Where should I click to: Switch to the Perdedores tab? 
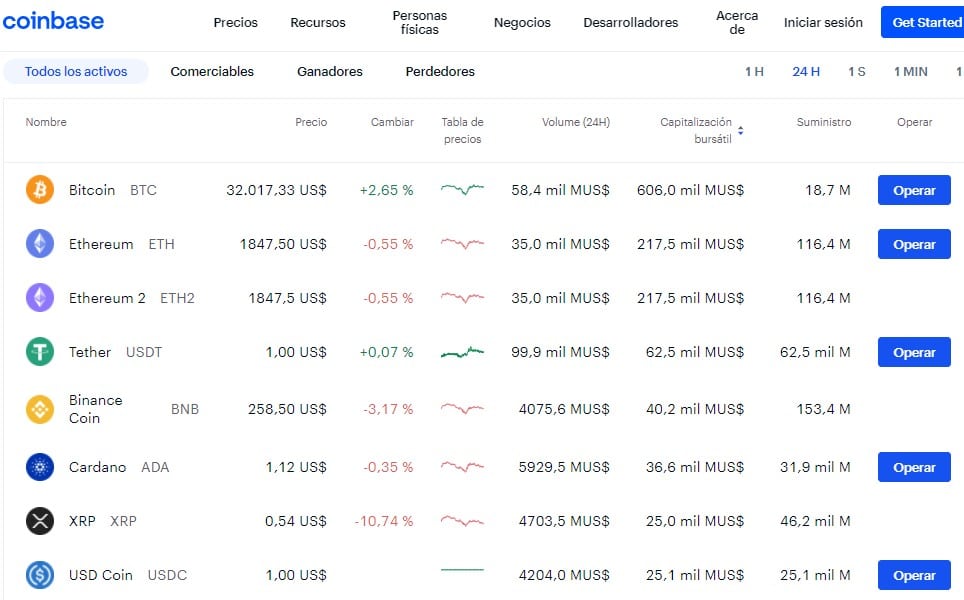click(440, 71)
